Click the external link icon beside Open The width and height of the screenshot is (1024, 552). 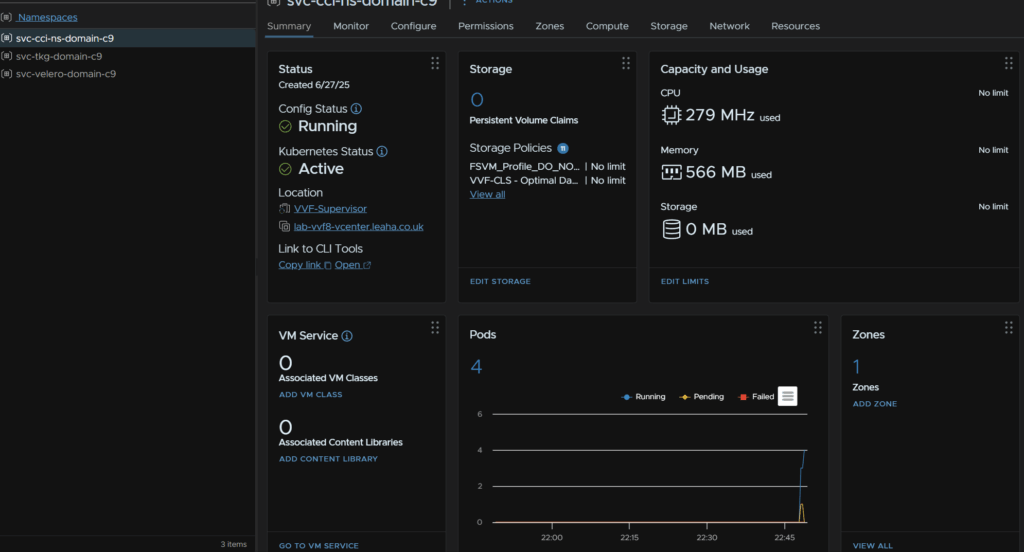pos(367,265)
